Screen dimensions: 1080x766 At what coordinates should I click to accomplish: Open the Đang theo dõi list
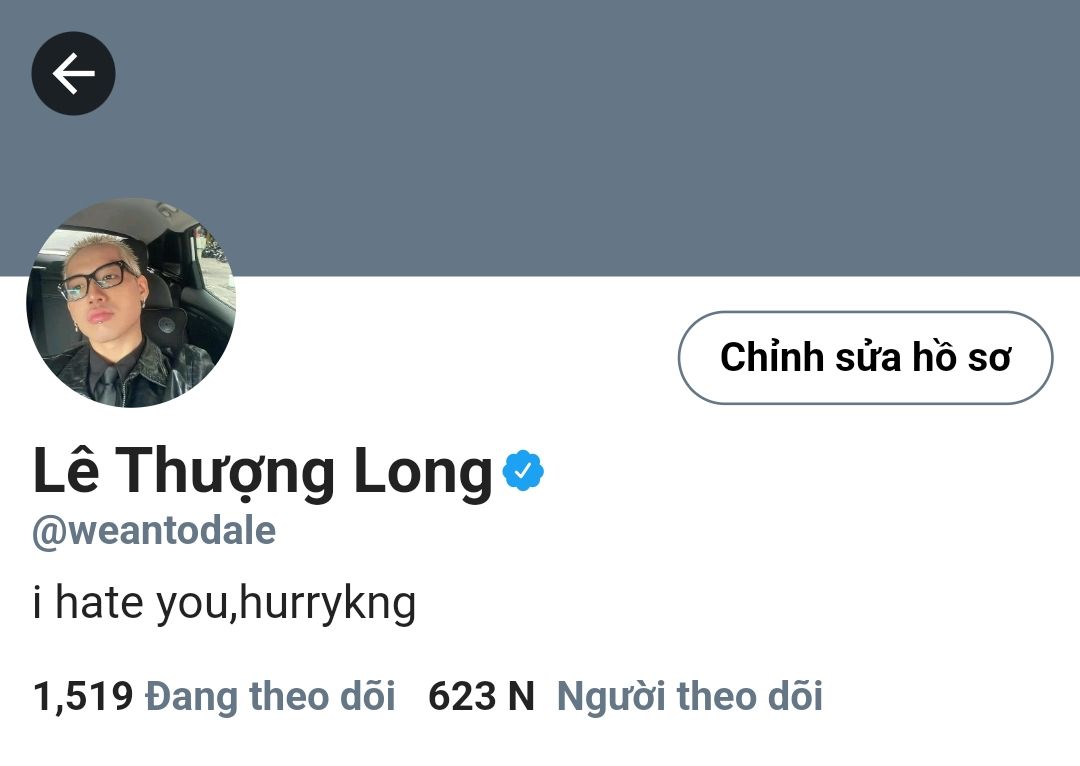coord(270,696)
